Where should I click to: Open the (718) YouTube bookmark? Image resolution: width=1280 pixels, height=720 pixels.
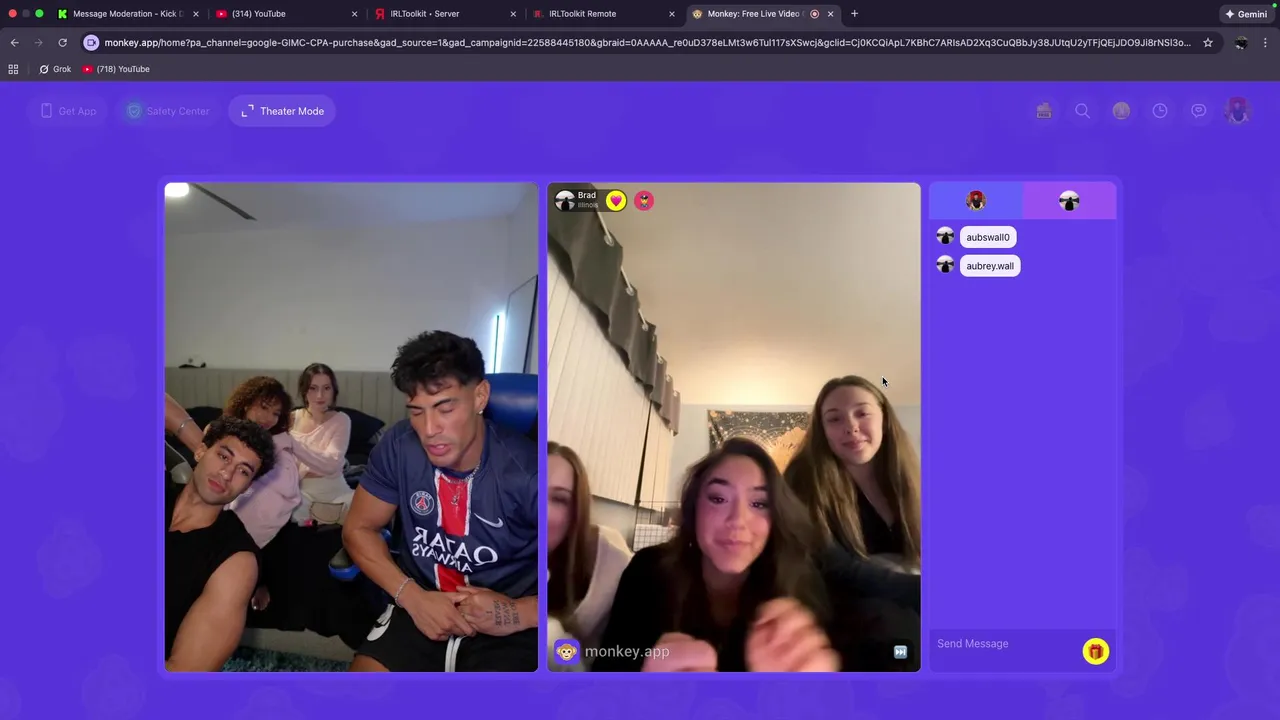click(x=116, y=69)
